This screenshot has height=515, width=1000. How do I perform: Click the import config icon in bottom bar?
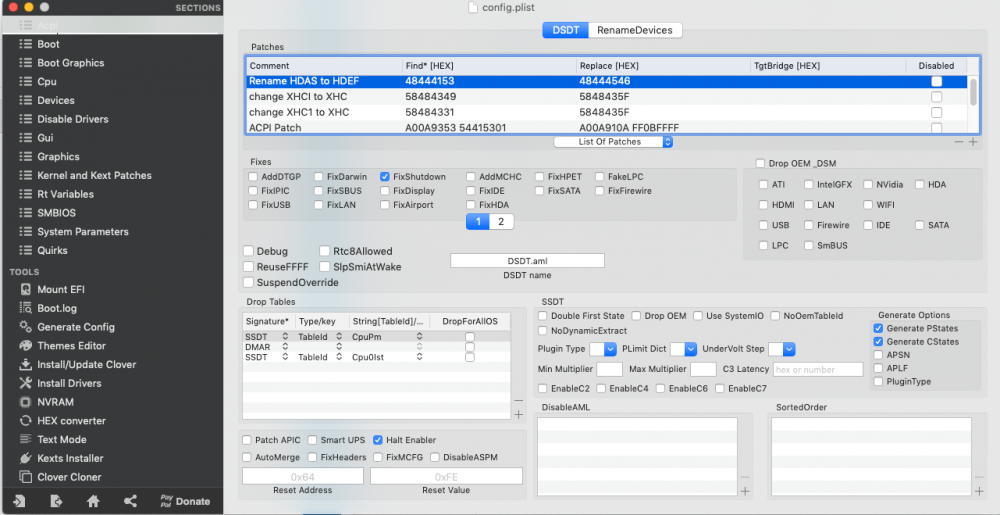(19, 501)
